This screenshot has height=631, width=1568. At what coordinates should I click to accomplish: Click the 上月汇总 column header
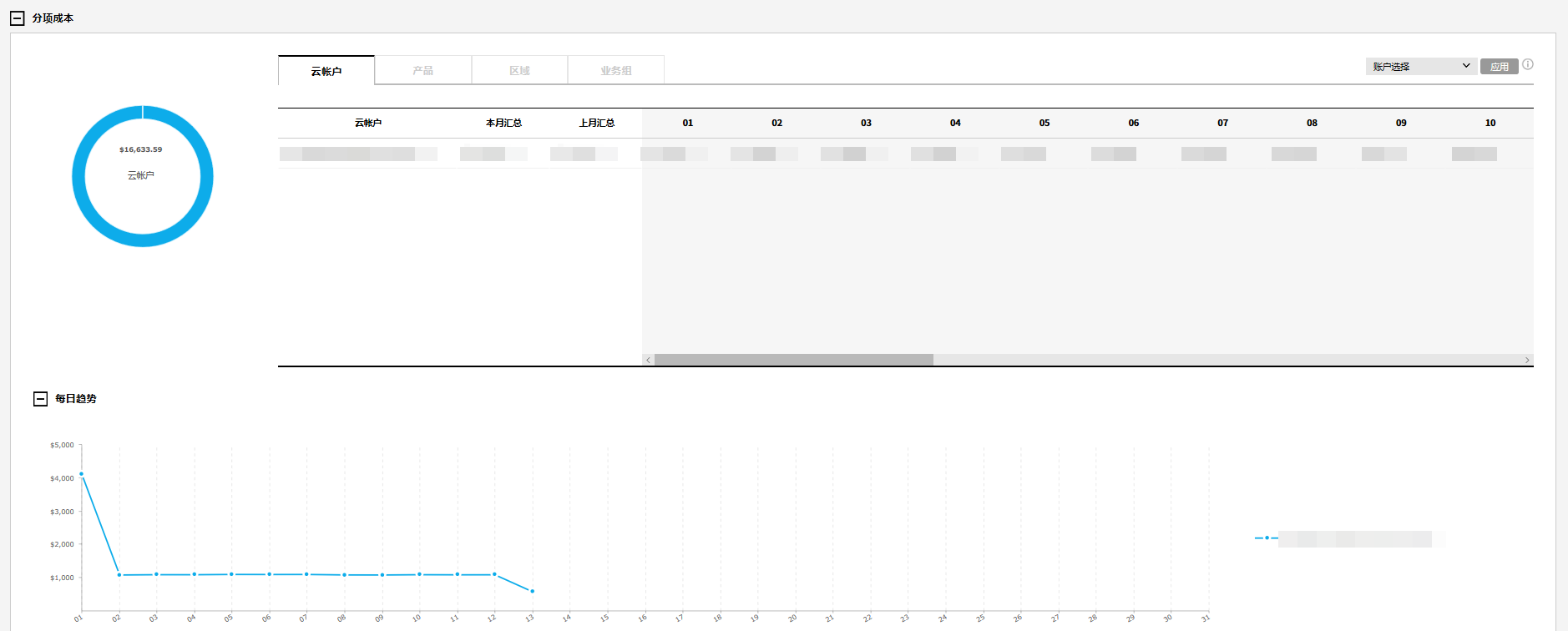click(597, 123)
